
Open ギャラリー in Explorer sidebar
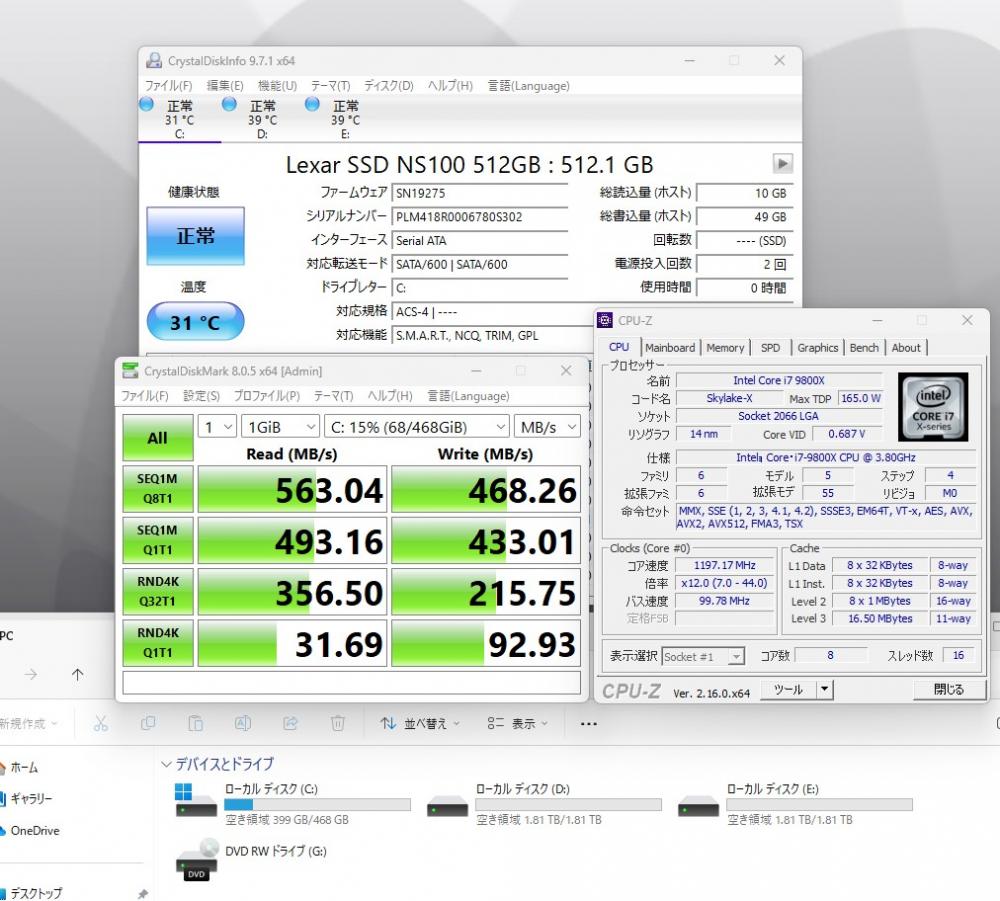pos(26,798)
